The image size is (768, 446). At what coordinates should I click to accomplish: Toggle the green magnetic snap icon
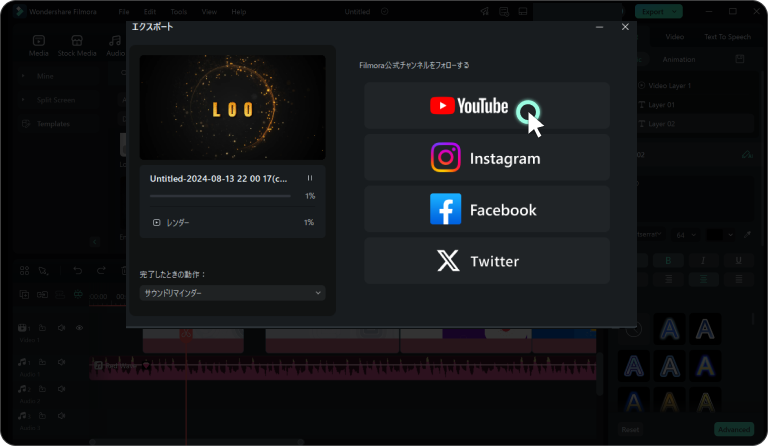[78, 294]
